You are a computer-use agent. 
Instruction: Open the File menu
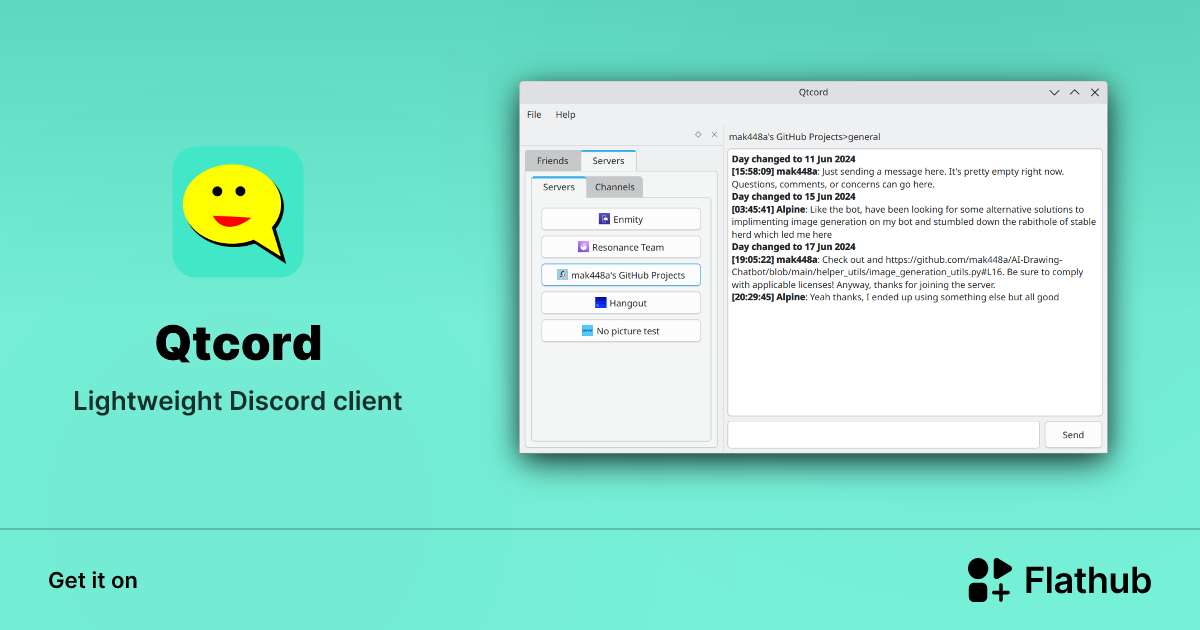533,114
